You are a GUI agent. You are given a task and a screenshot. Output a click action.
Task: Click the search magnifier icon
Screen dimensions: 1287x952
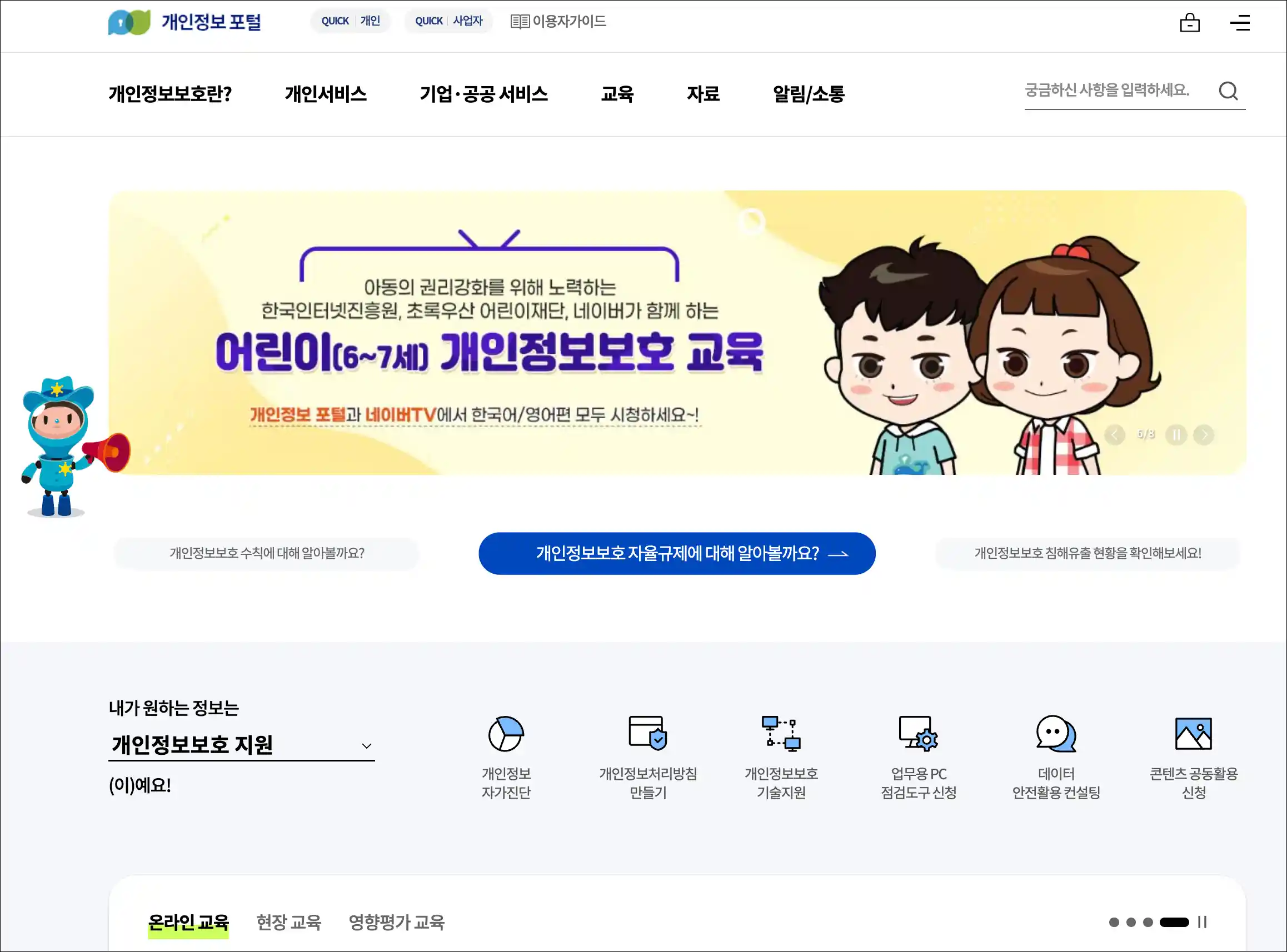click(x=1228, y=91)
